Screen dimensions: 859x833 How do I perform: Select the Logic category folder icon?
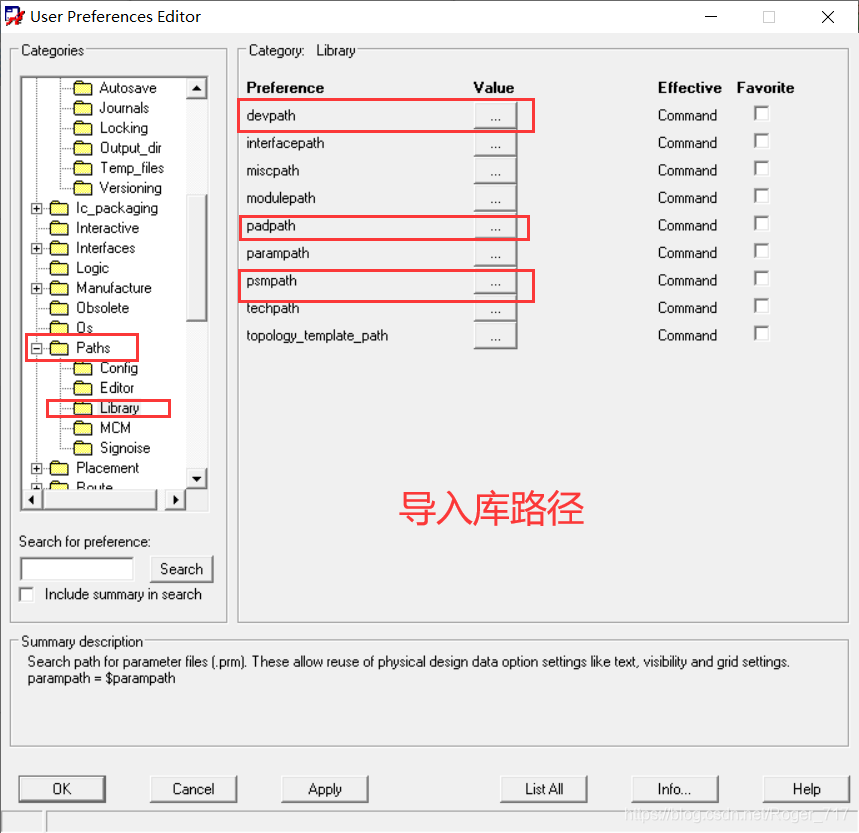59,268
